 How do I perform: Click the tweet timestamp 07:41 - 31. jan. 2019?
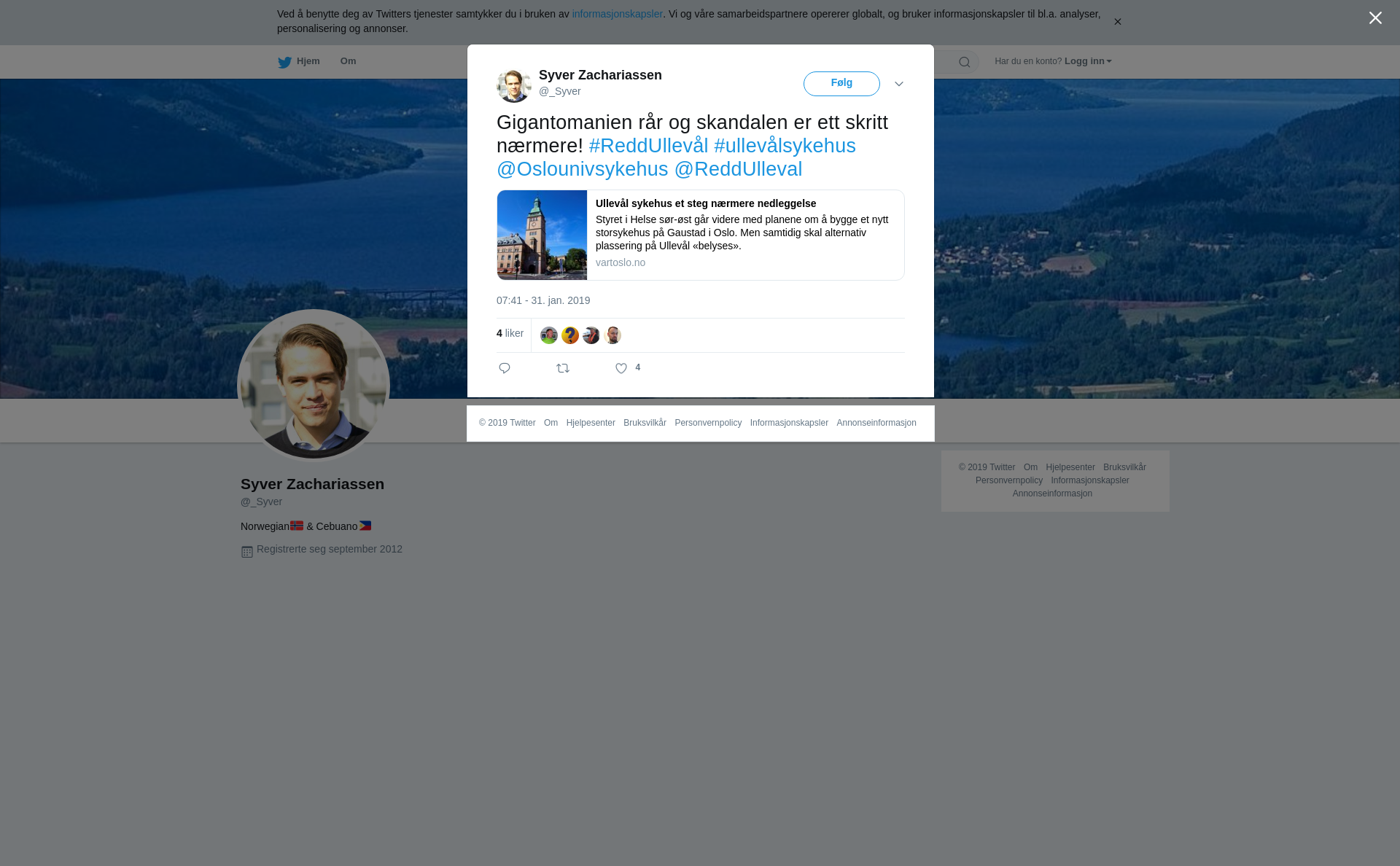pyautogui.click(x=543, y=300)
